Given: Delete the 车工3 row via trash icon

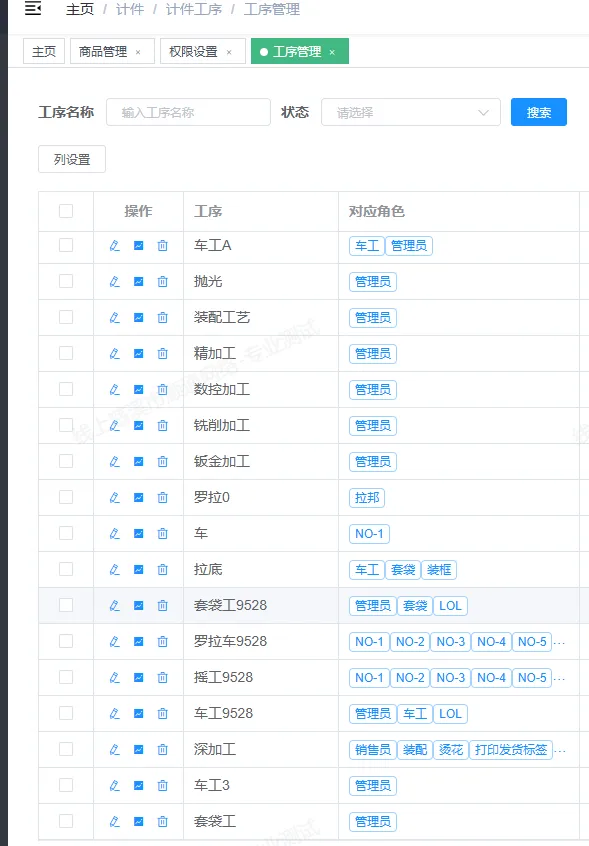Looking at the screenshot, I should (x=162, y=786).
